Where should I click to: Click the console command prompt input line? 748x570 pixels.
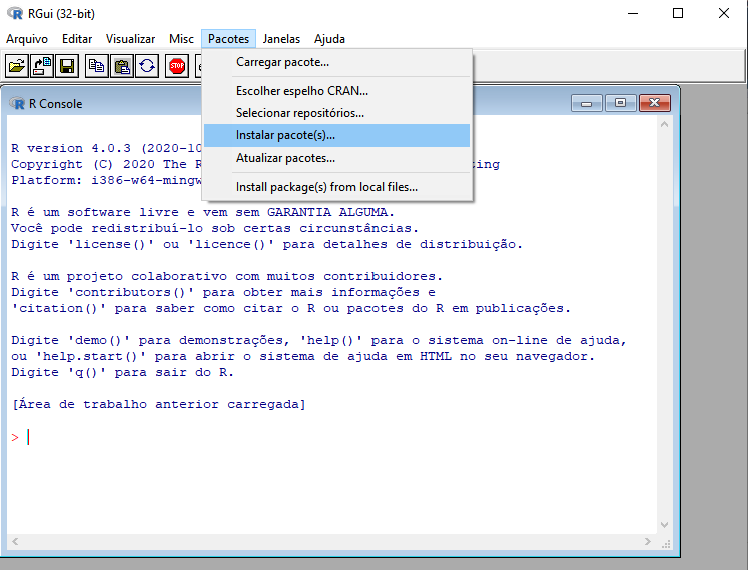click(332, 437)
